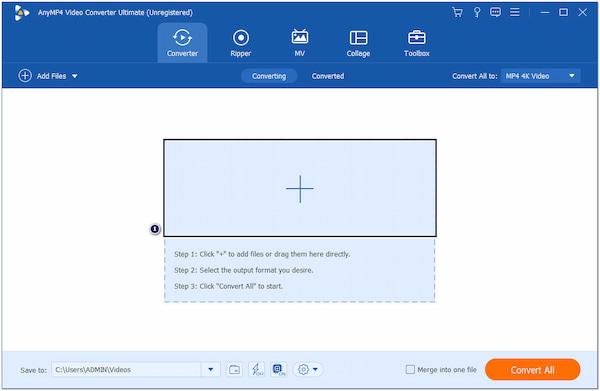
Task: Toggle the lightning fast conversion icon
Action: click(x=256, y=370)
